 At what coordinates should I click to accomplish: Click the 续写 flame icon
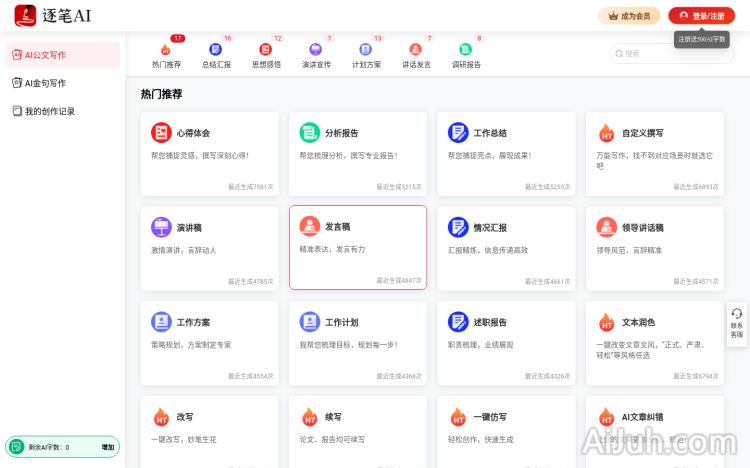coord(309,417)
